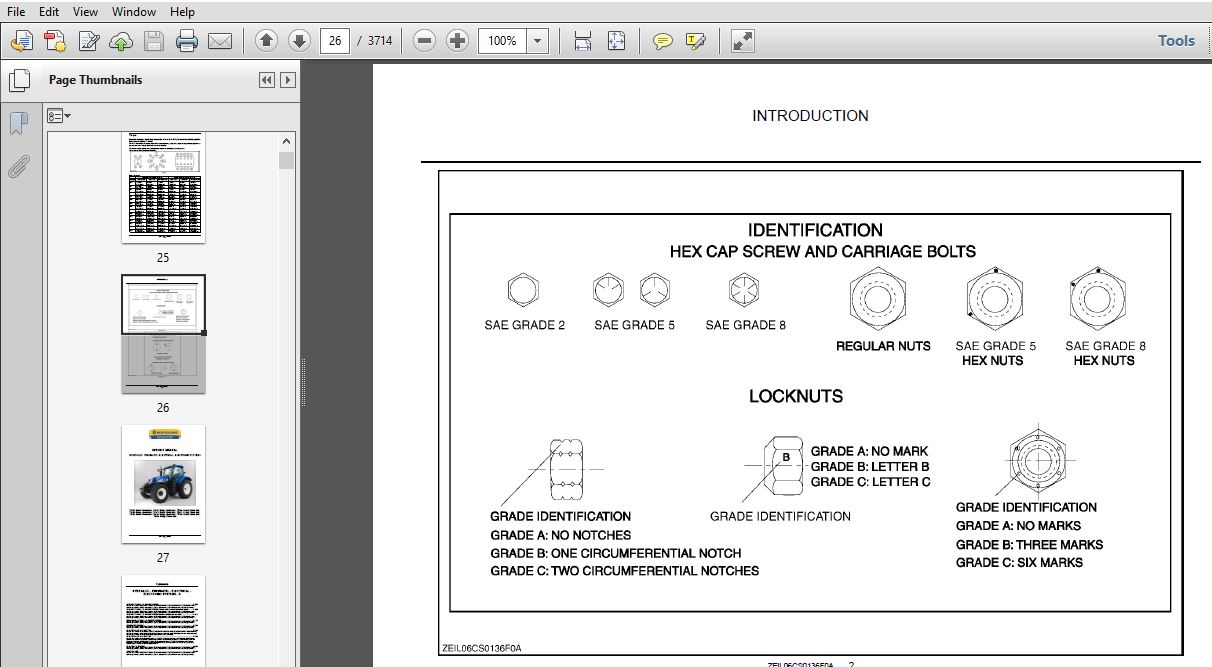Viewport: 1212px width, 667px height.
Task: Select page 25 thumbnail
Action: [x=163, y=188]
